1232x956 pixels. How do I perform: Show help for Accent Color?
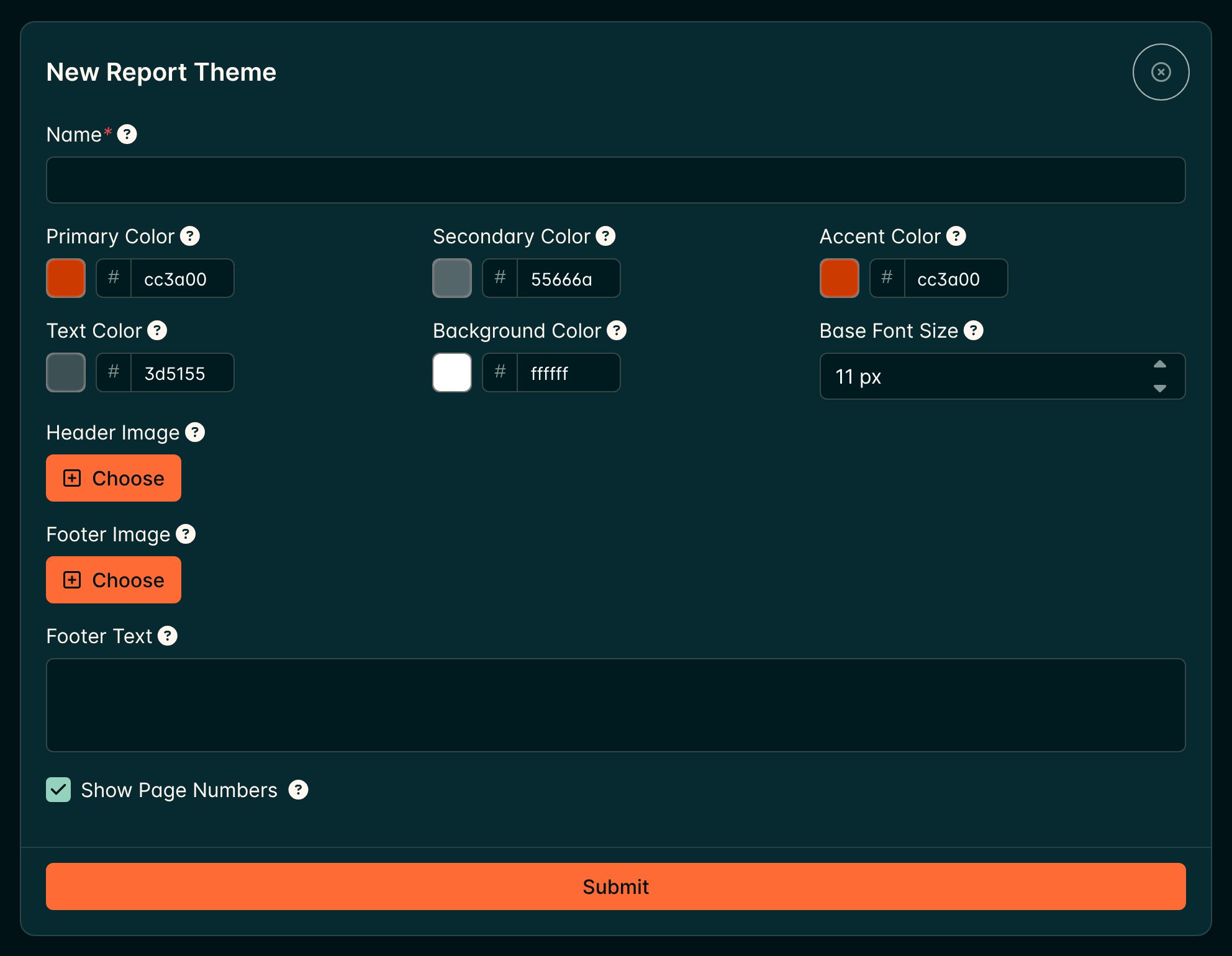(x=956, y=236)
